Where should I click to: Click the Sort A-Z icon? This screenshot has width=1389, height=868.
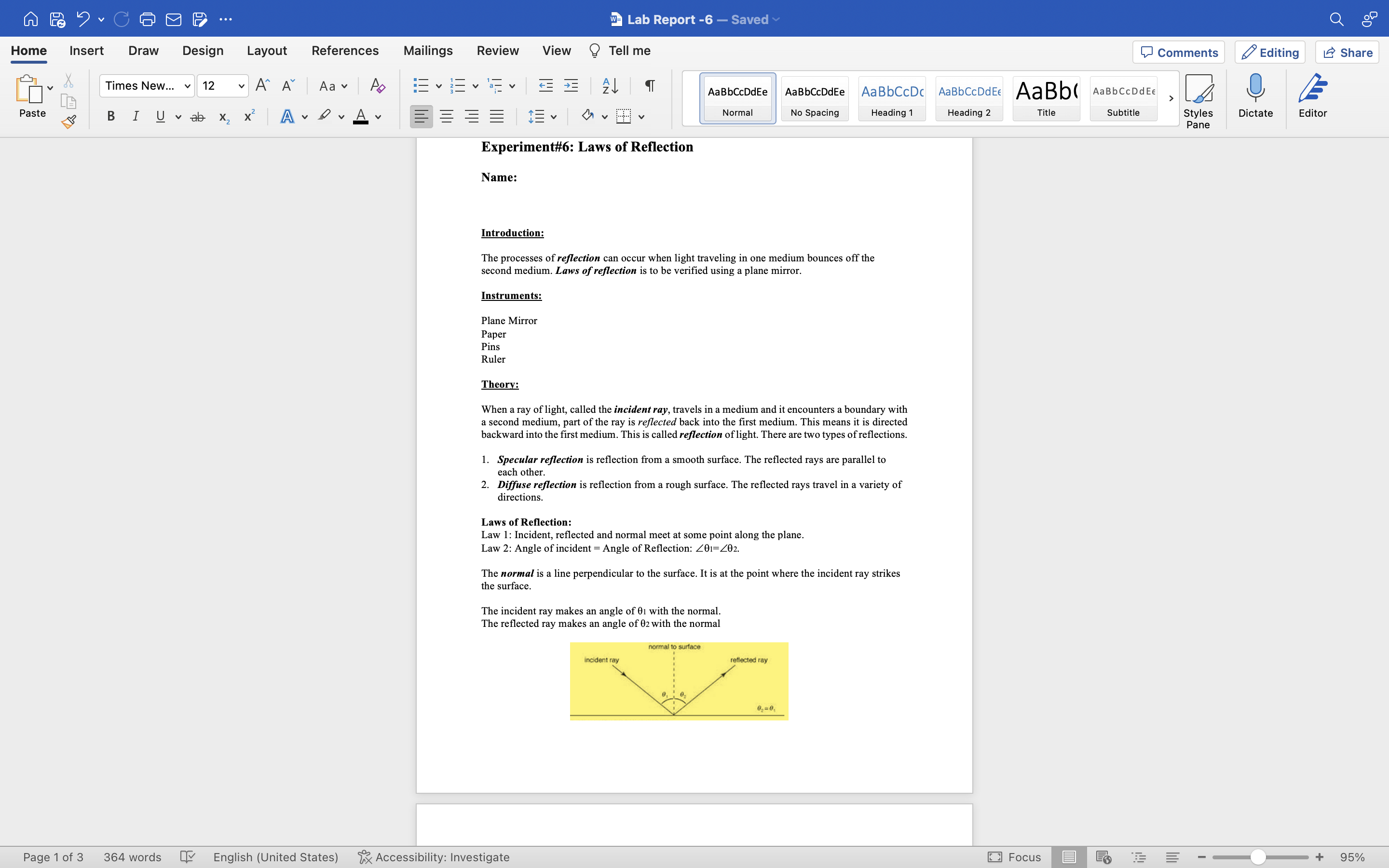[610, 86]
